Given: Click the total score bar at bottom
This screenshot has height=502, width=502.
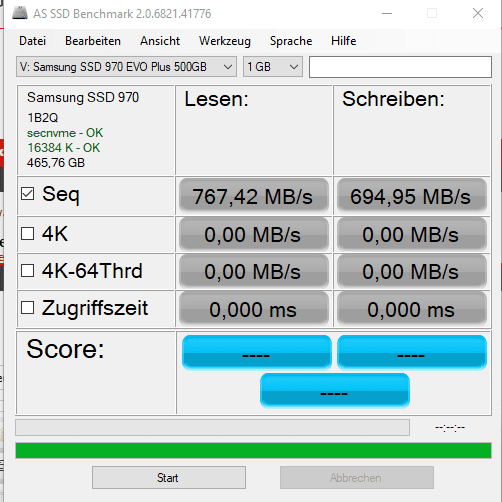Looking at the screenshot, I should click(x=335, y=390).
